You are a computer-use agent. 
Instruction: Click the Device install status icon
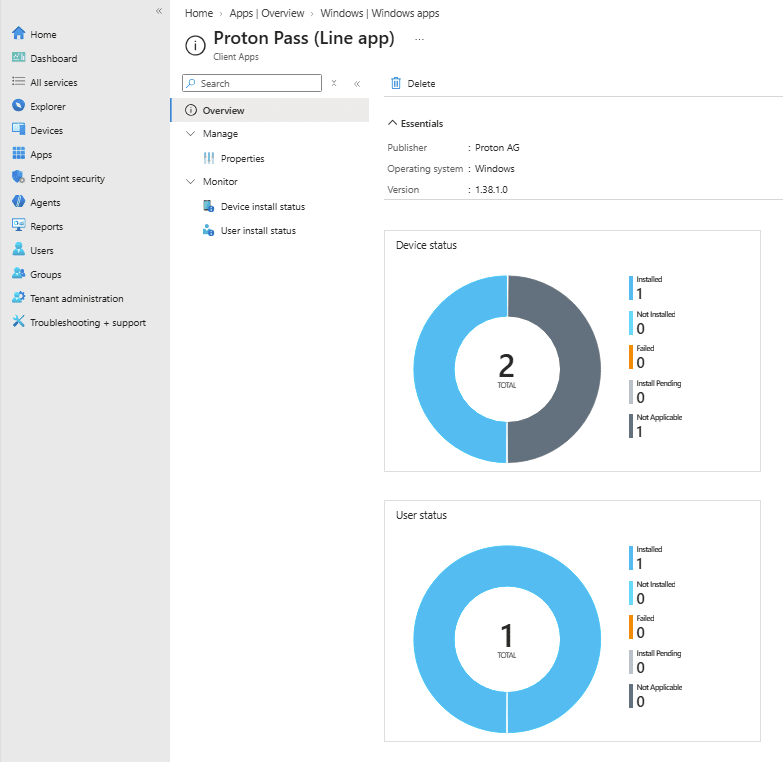click(x=209, y=206)
